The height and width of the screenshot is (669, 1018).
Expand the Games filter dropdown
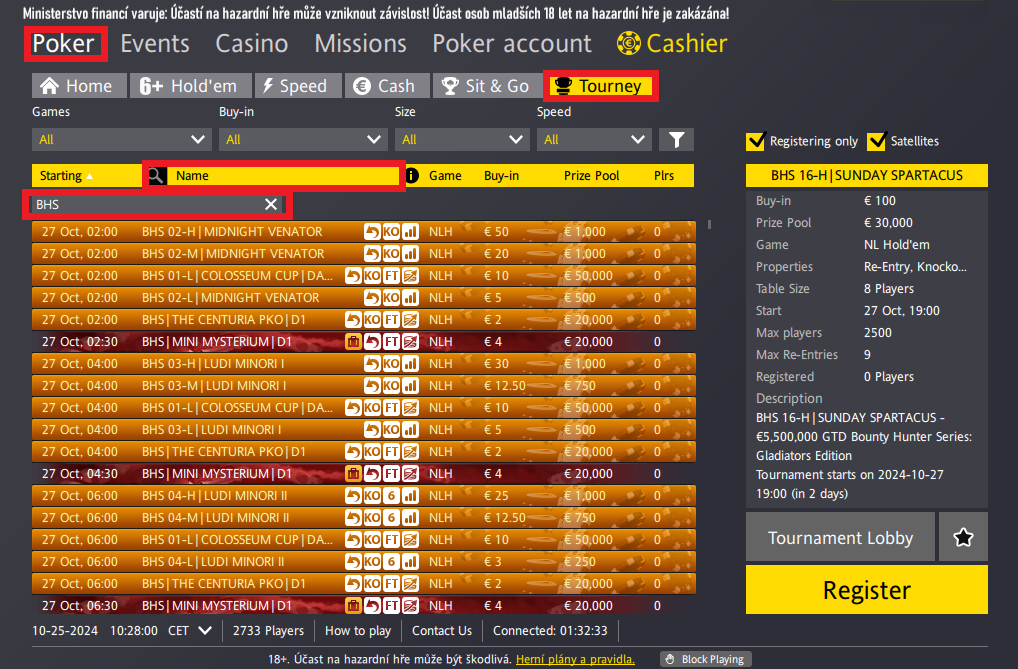(x=121, y=140)
